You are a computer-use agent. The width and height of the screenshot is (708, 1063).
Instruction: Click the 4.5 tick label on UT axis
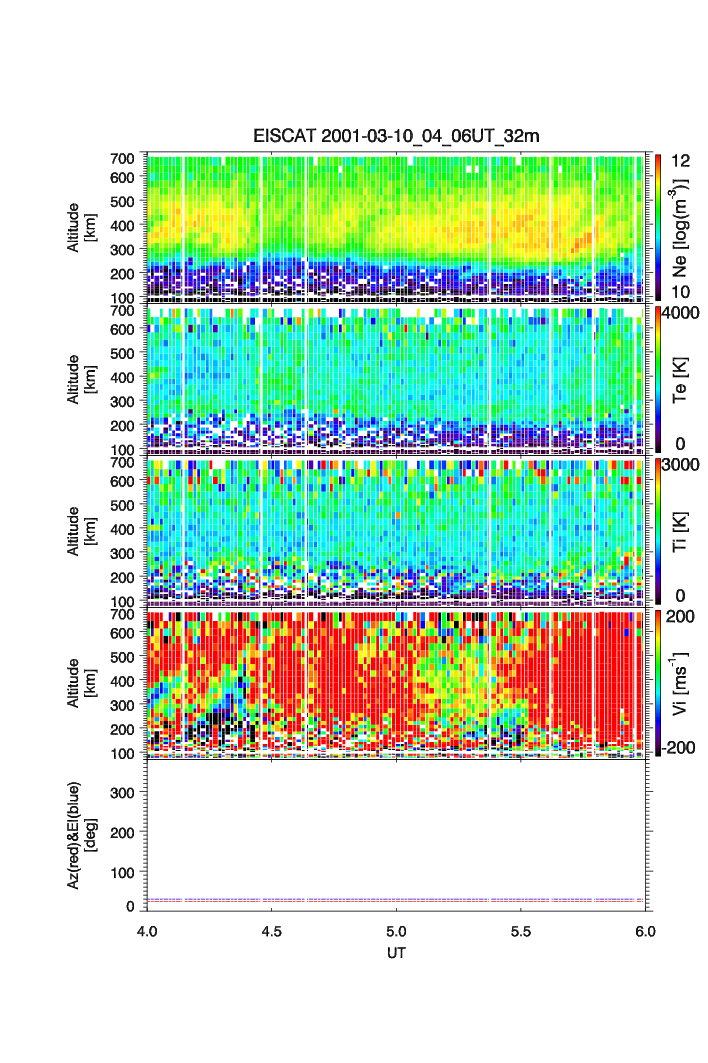[x=272, y=930]
